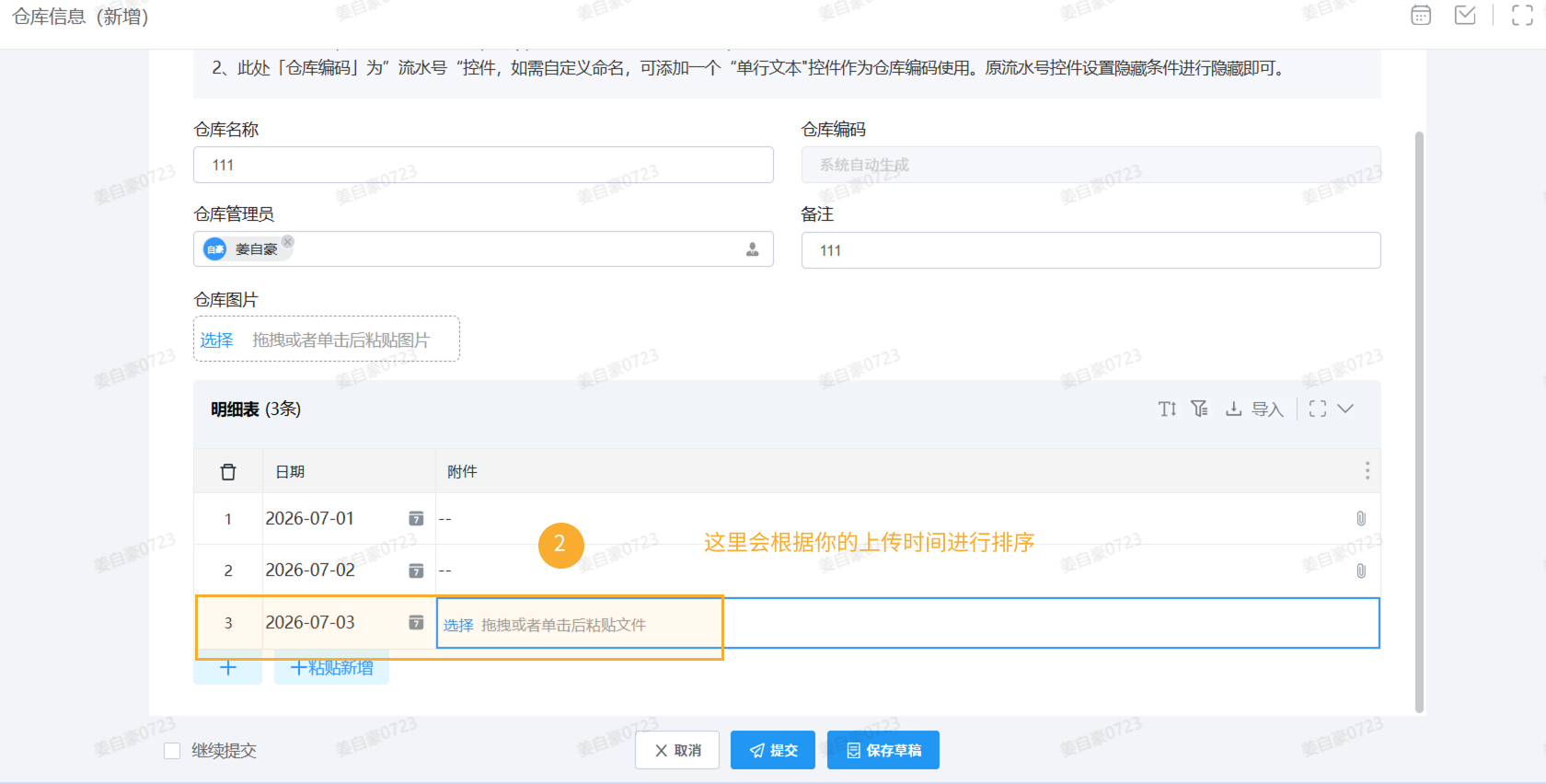Click the 附件 column header

(x=907, y=471)
